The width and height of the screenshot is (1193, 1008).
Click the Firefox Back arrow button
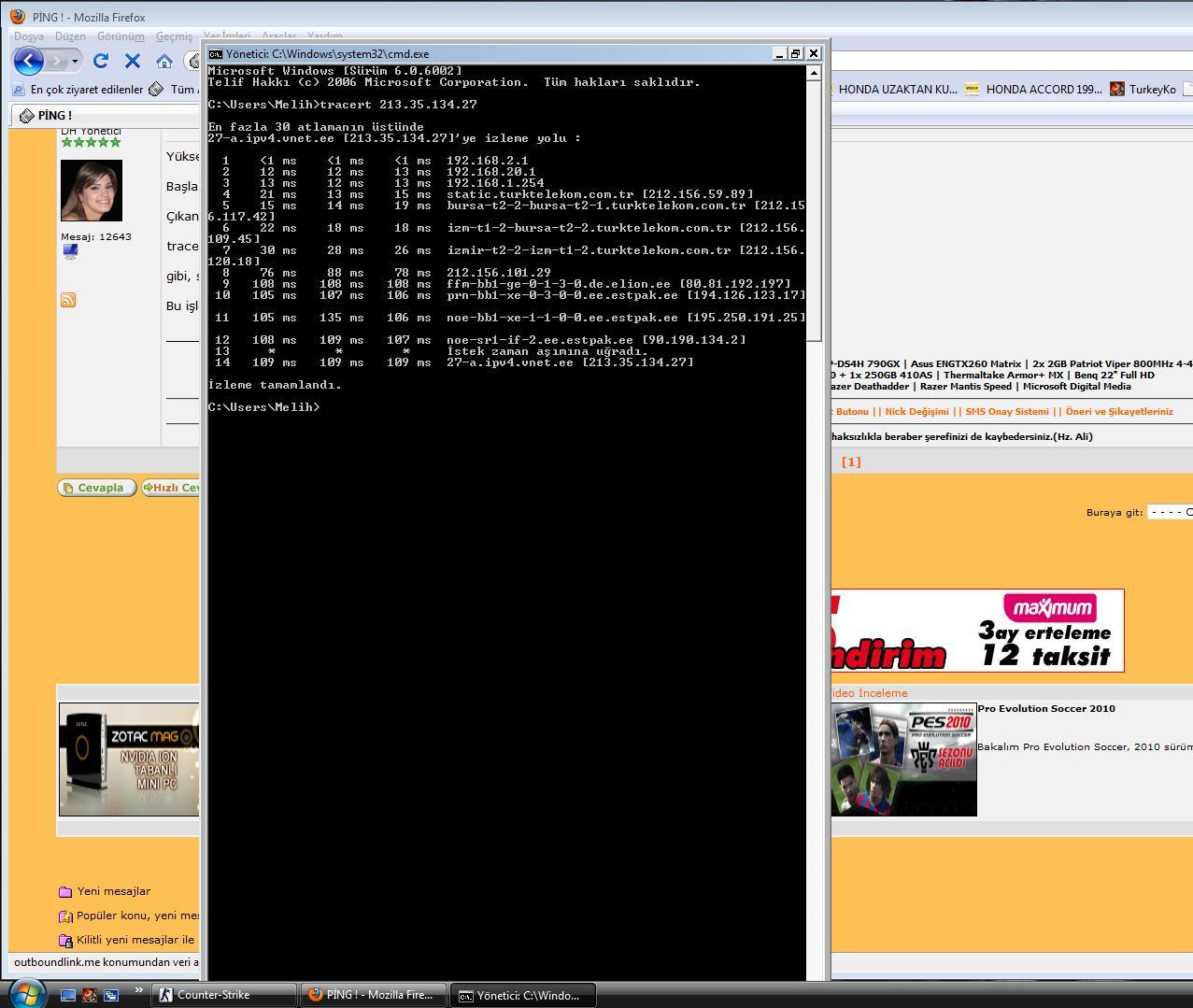[x=29, y=61]
